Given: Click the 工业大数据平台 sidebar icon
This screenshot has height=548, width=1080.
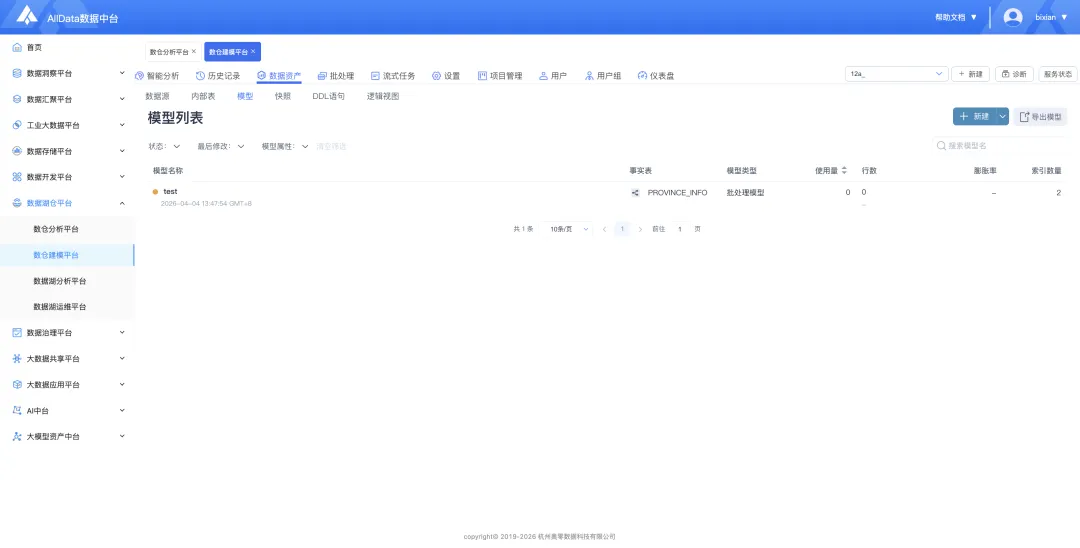Looking at the screenshot, I should pyautogui.click(x=17, y=125).
